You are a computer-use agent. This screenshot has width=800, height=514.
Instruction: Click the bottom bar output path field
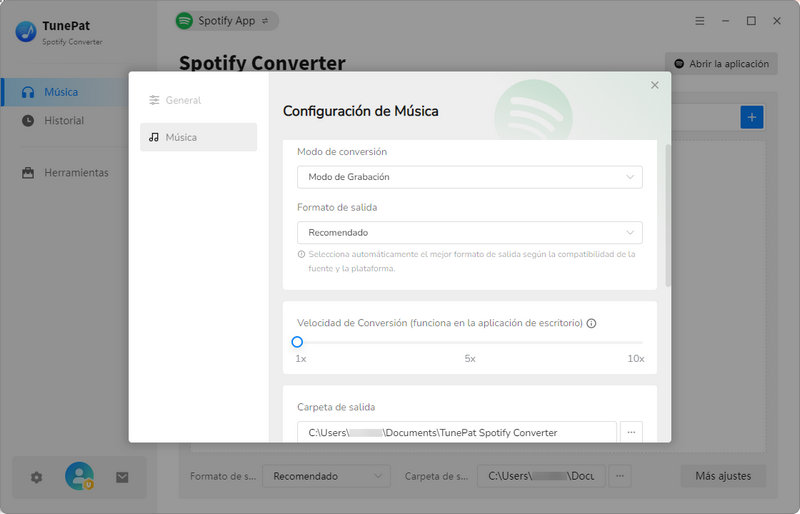coord(541,476)
